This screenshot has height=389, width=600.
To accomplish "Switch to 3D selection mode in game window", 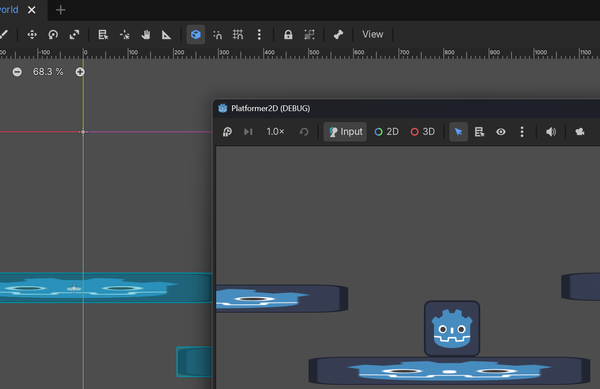I will pyautogui.click(x=423, y=132).
